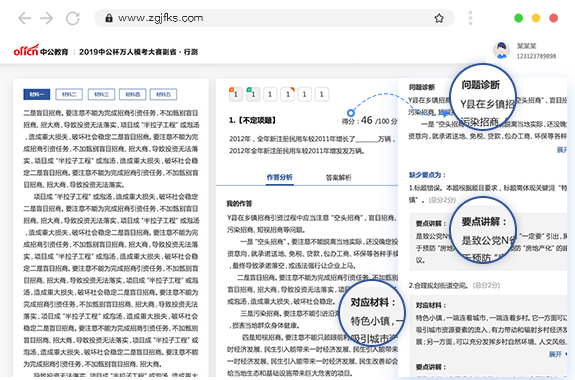Reload the page with the refresh icon
The height and width of the screenshot is (380, 575).
tap(73, 18)
